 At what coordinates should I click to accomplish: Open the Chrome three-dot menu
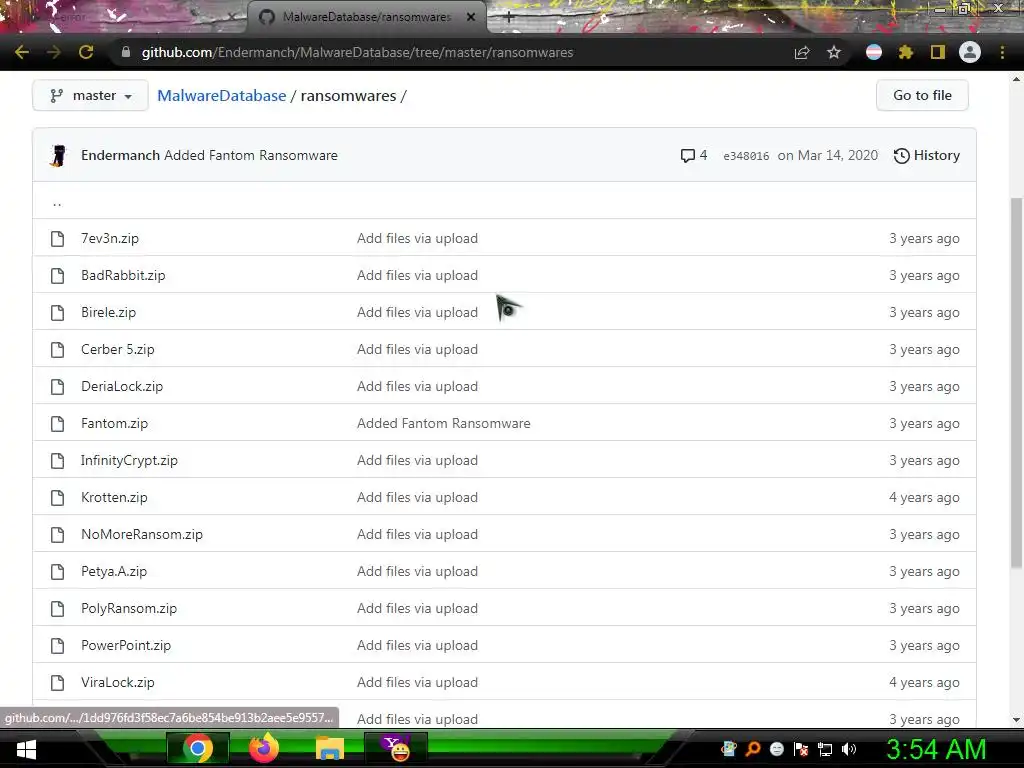1002,52
